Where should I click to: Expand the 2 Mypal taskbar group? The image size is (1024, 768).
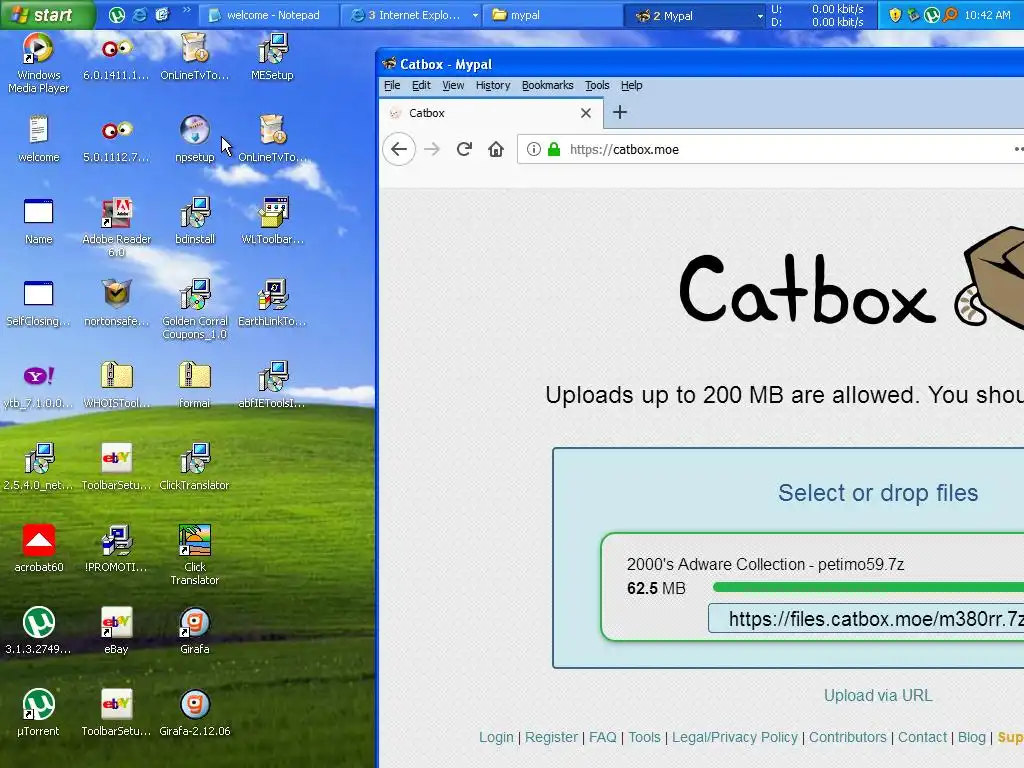tap(760, 15)
